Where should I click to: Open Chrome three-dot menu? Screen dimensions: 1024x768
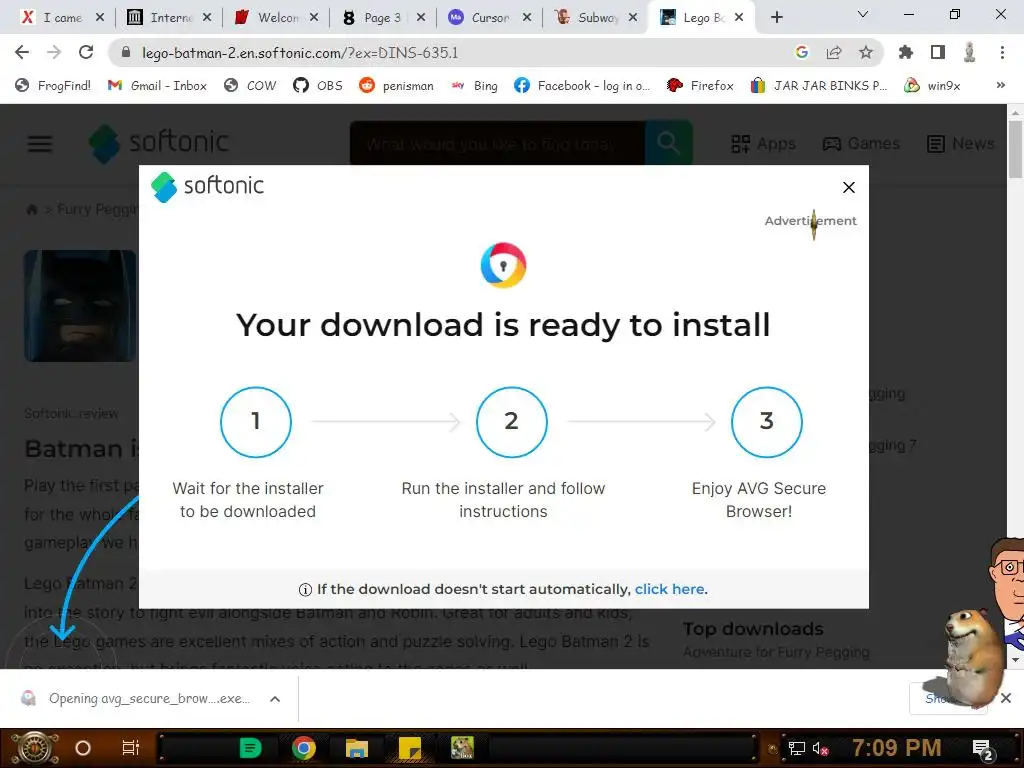[1002, 52]
